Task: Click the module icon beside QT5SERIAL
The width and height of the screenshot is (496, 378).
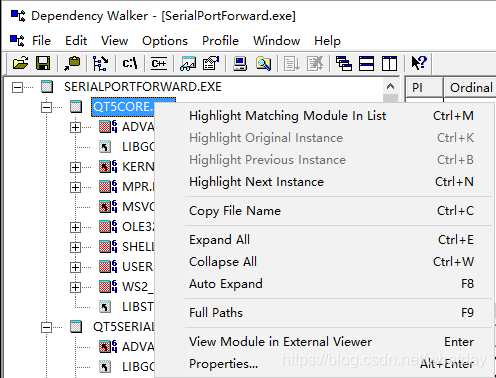Action: coord(76,327)
